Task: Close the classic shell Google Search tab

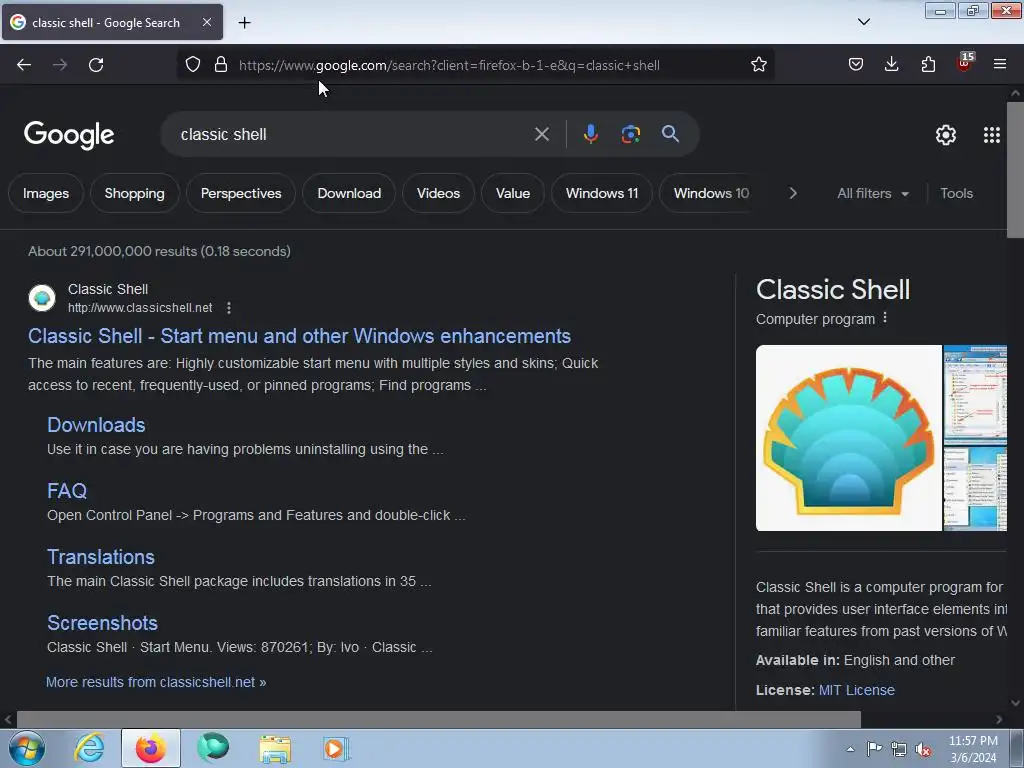Action: (206, 22)
